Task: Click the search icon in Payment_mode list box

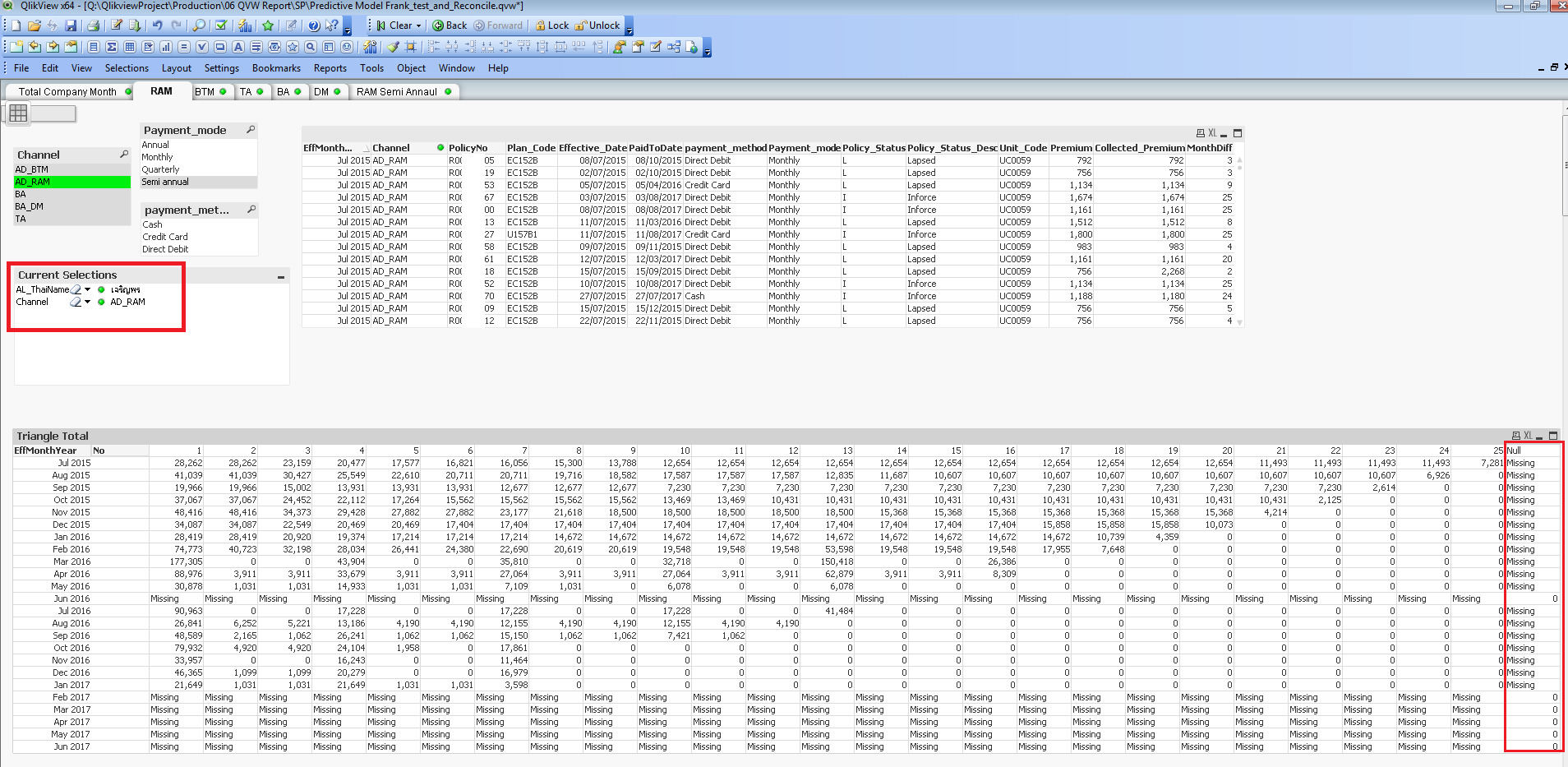Action: tap(251, 130)
